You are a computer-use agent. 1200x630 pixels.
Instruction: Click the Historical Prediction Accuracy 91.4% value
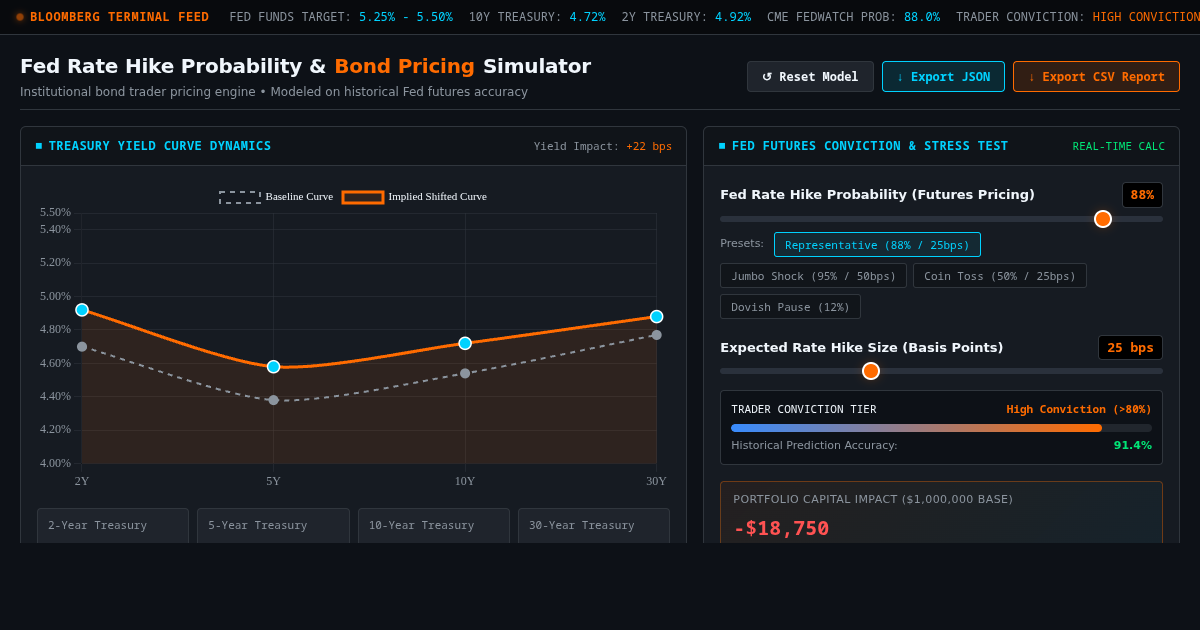tap(1132, 446)
